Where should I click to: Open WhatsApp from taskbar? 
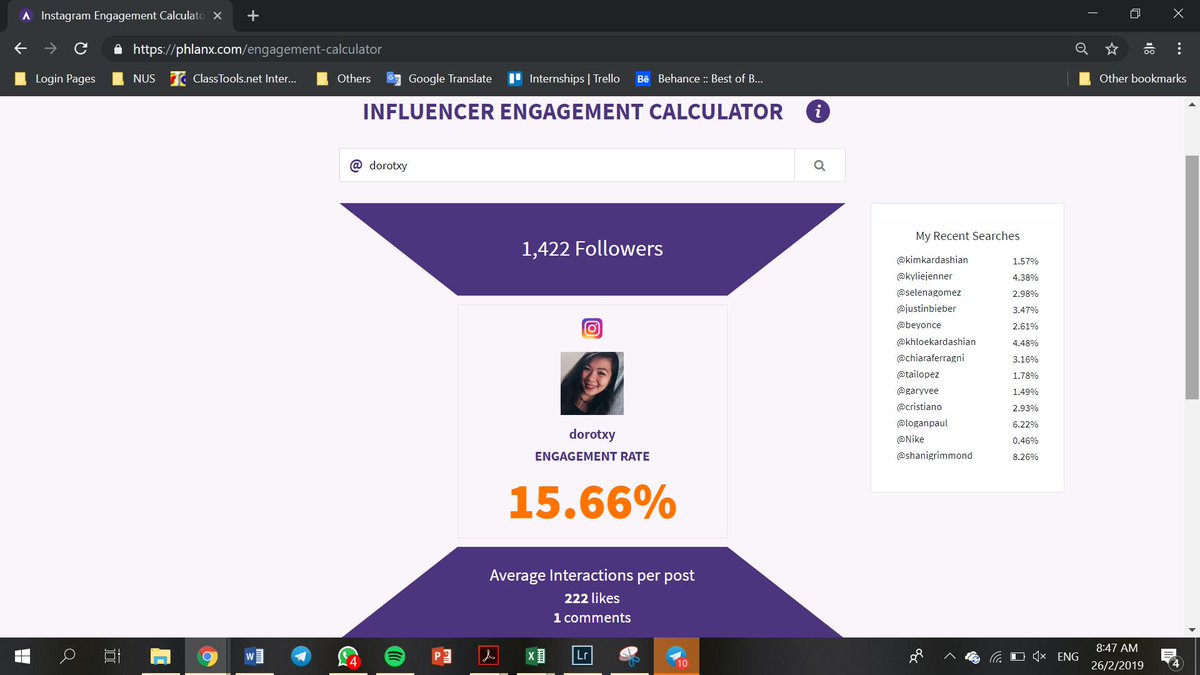point(348,656)
